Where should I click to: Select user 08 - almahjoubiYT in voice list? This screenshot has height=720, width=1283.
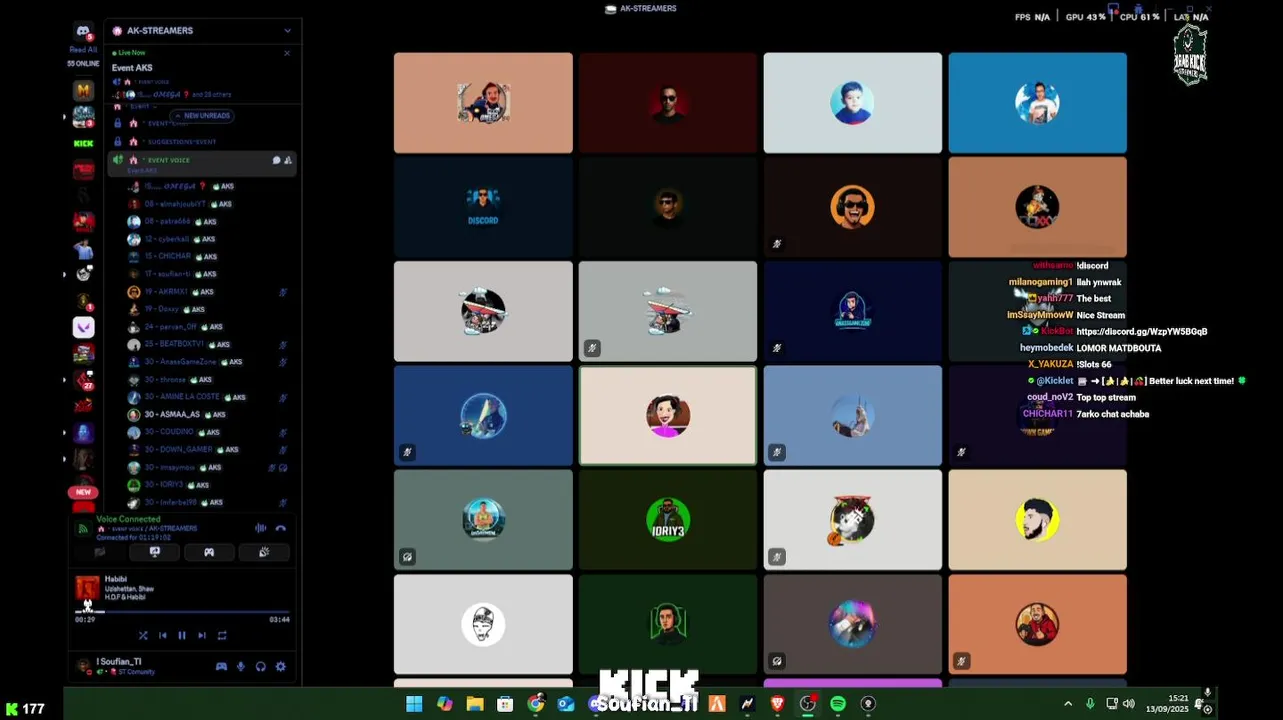(x=209, y=204)
